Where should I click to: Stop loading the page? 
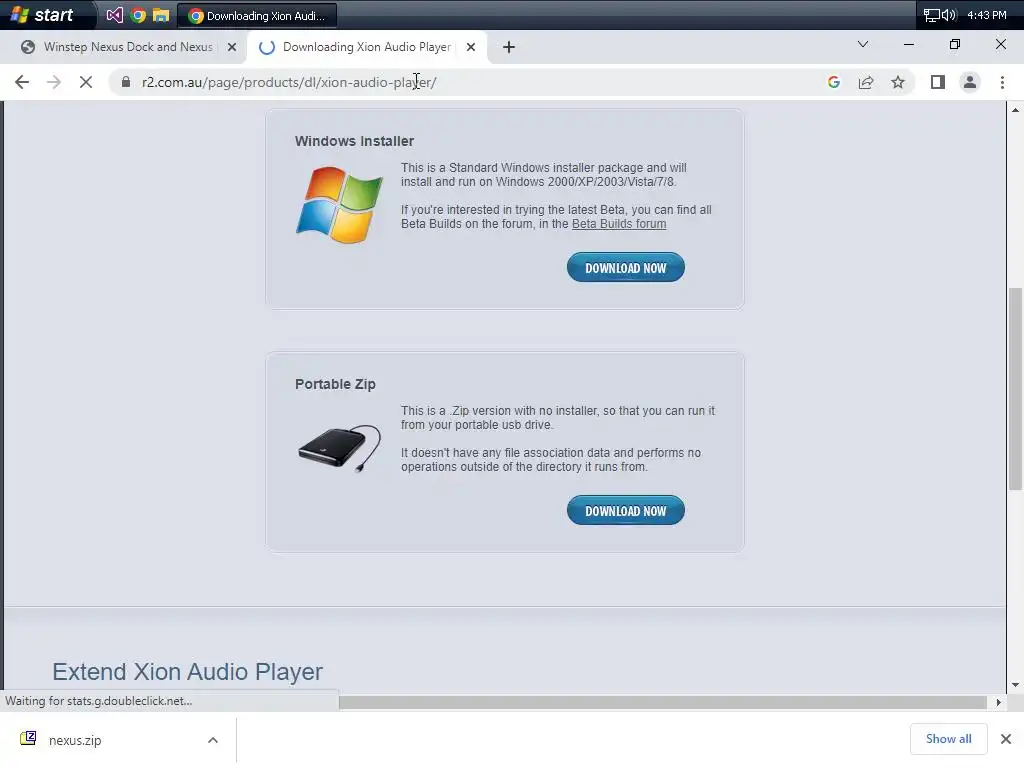click(x=86, y=82)
